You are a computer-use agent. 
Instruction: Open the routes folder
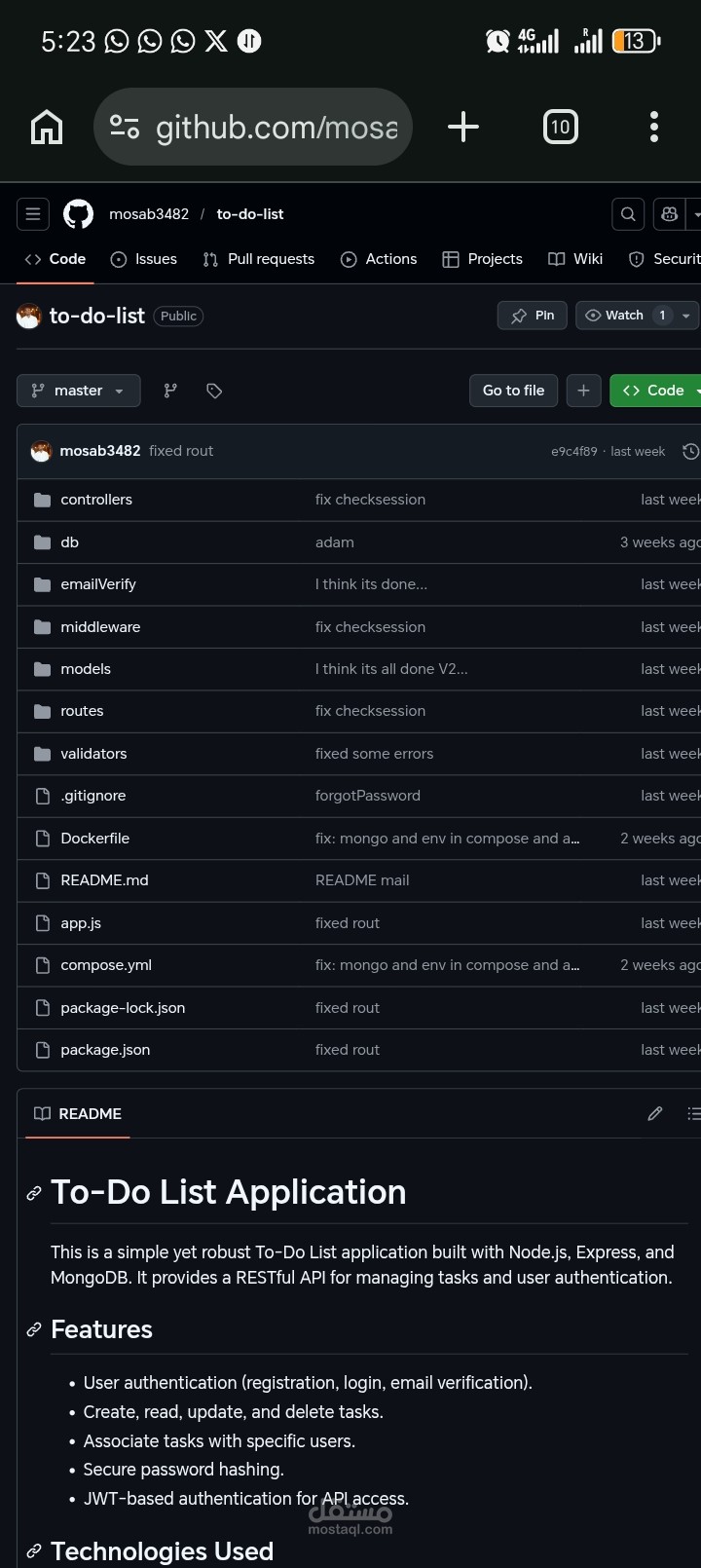click(x=82, y=711)
